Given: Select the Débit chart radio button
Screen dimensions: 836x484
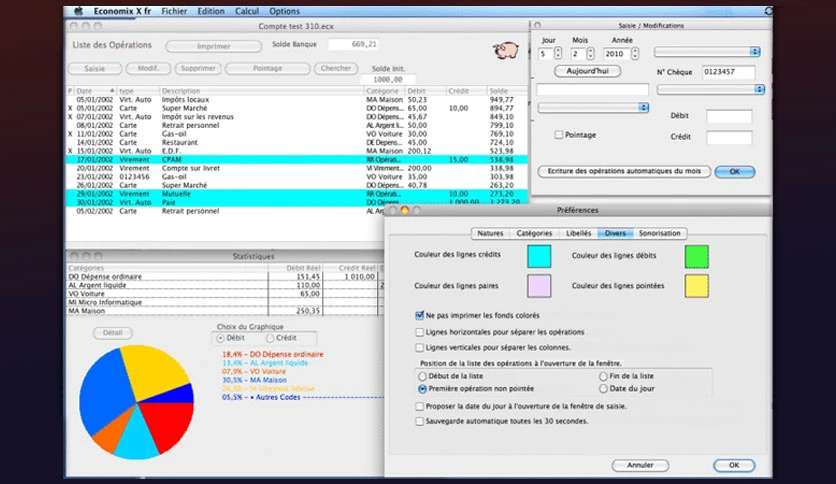Looking at the screenshot, I should coord(220,338).
